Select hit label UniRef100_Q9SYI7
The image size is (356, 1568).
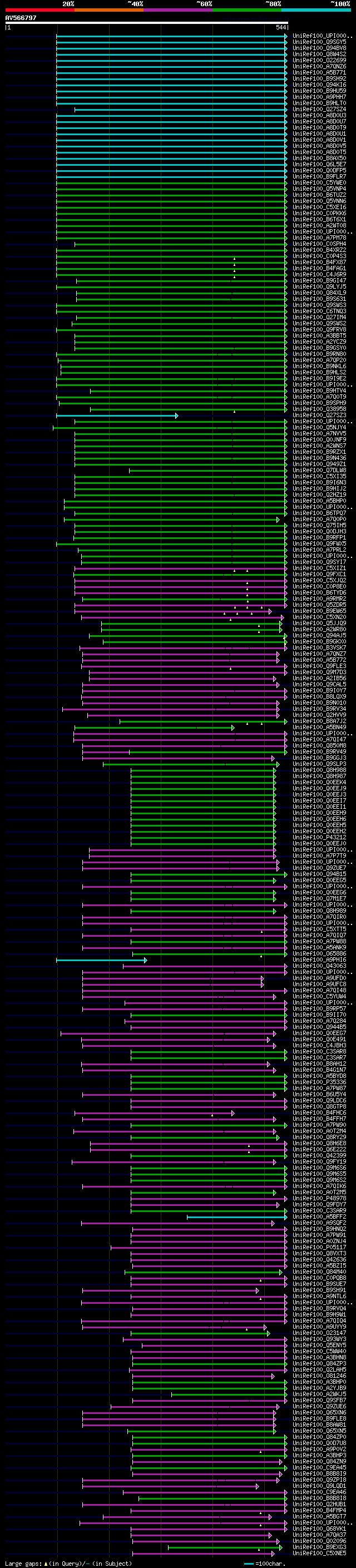pos(319,562)
